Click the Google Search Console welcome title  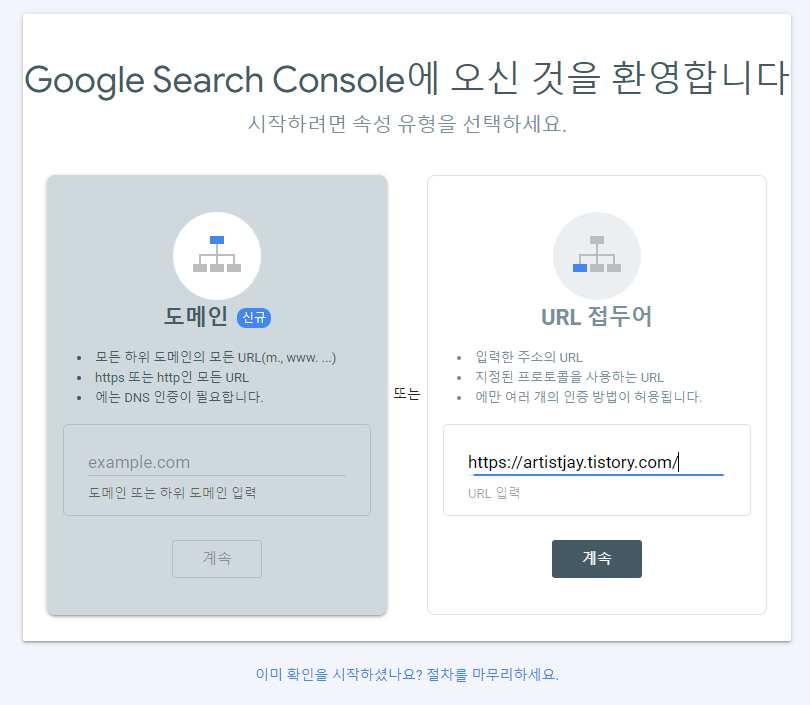[x=407, y=79]
